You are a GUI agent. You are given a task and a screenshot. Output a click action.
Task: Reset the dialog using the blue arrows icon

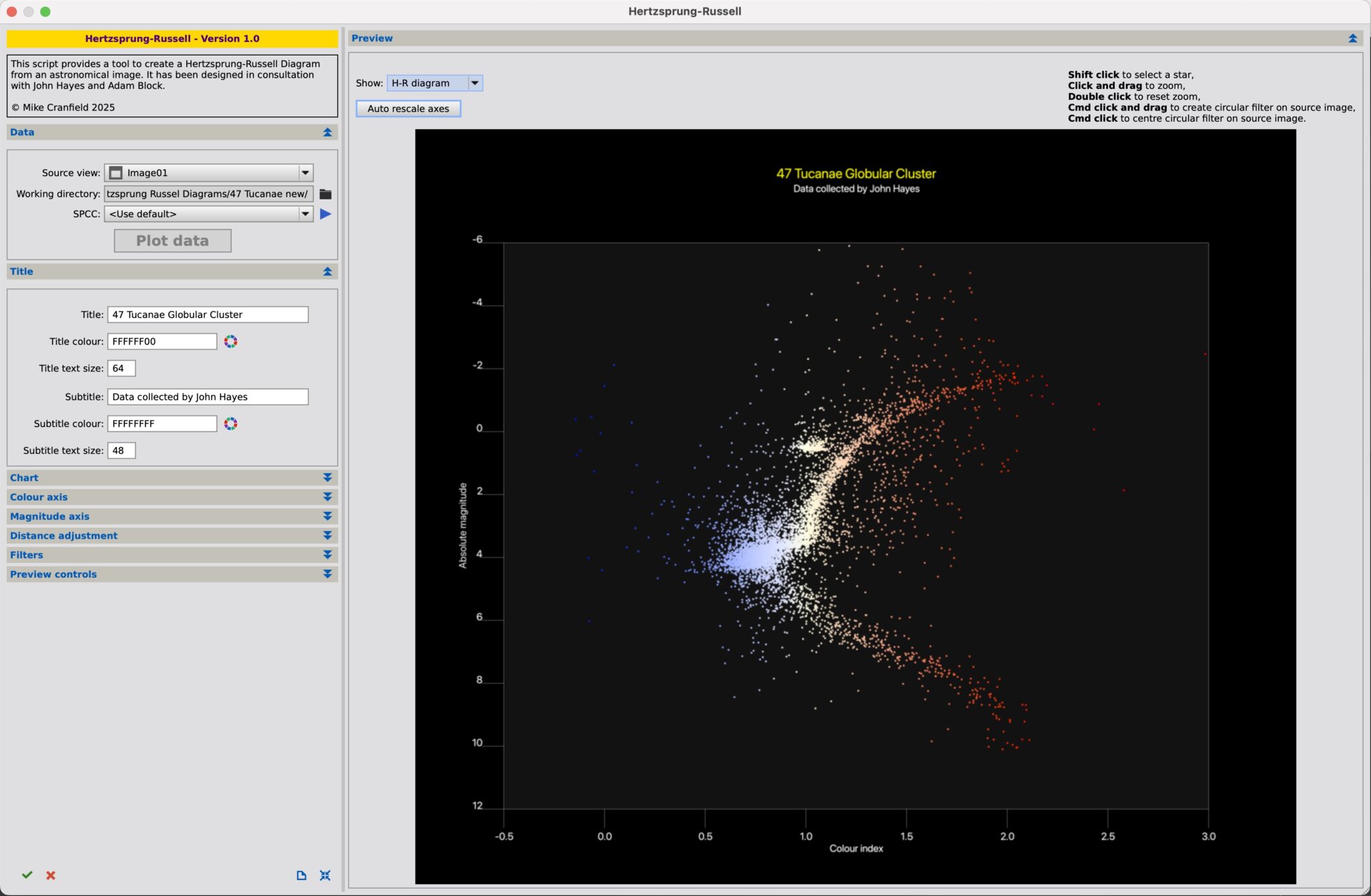(x=325, y=875)
